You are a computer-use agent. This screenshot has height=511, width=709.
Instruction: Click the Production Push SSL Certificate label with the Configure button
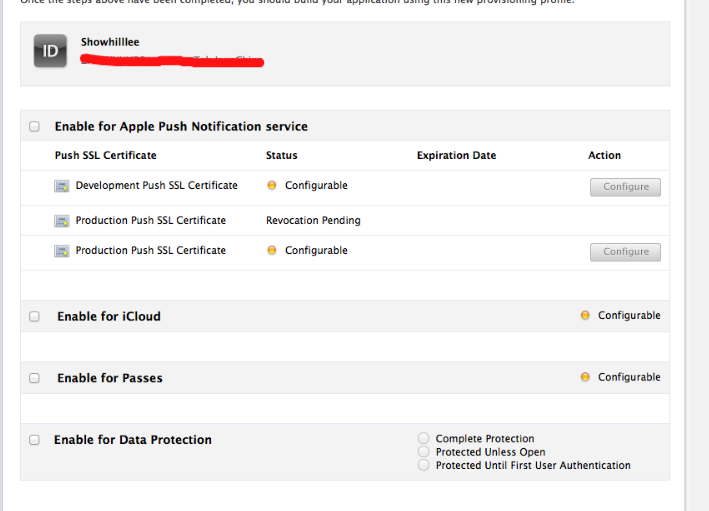(151, 250)
